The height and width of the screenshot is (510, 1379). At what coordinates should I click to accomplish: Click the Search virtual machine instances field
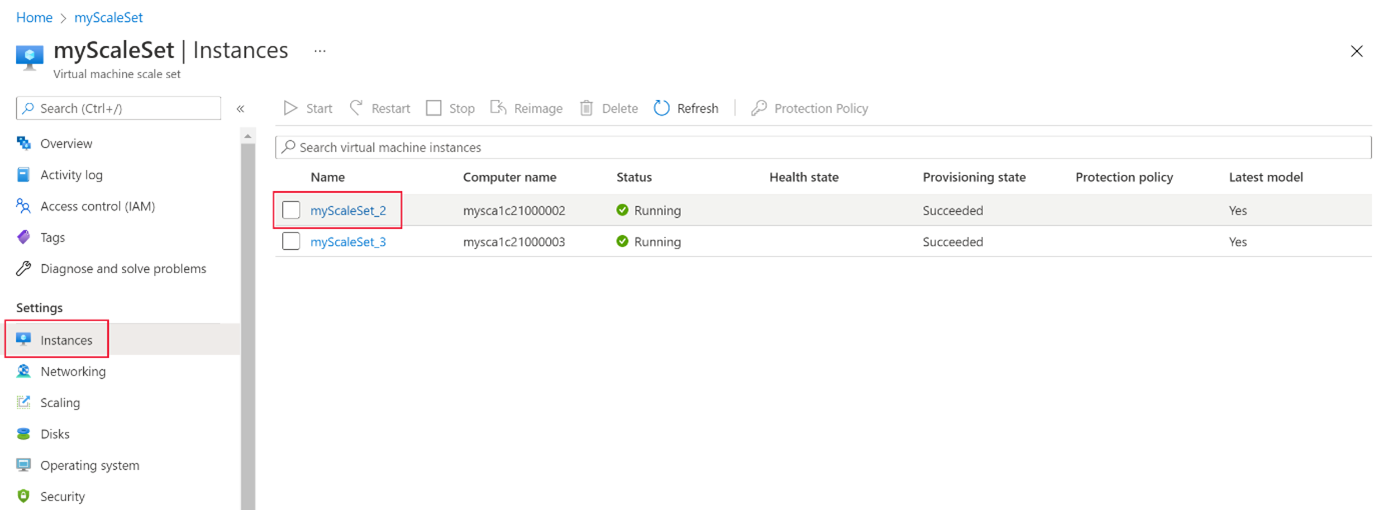[x=823, y=147]
